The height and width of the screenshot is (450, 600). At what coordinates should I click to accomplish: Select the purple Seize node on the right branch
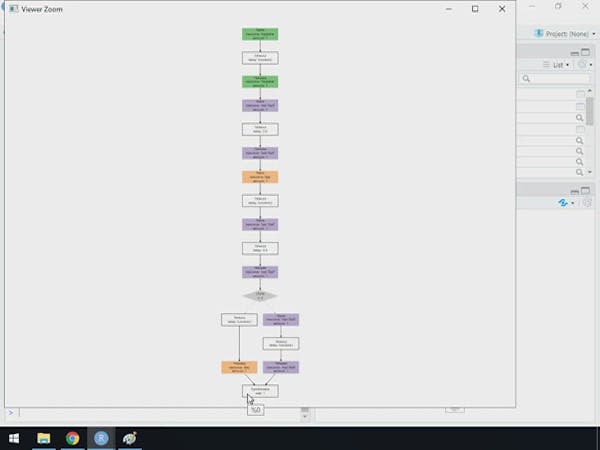pos(281,320)
